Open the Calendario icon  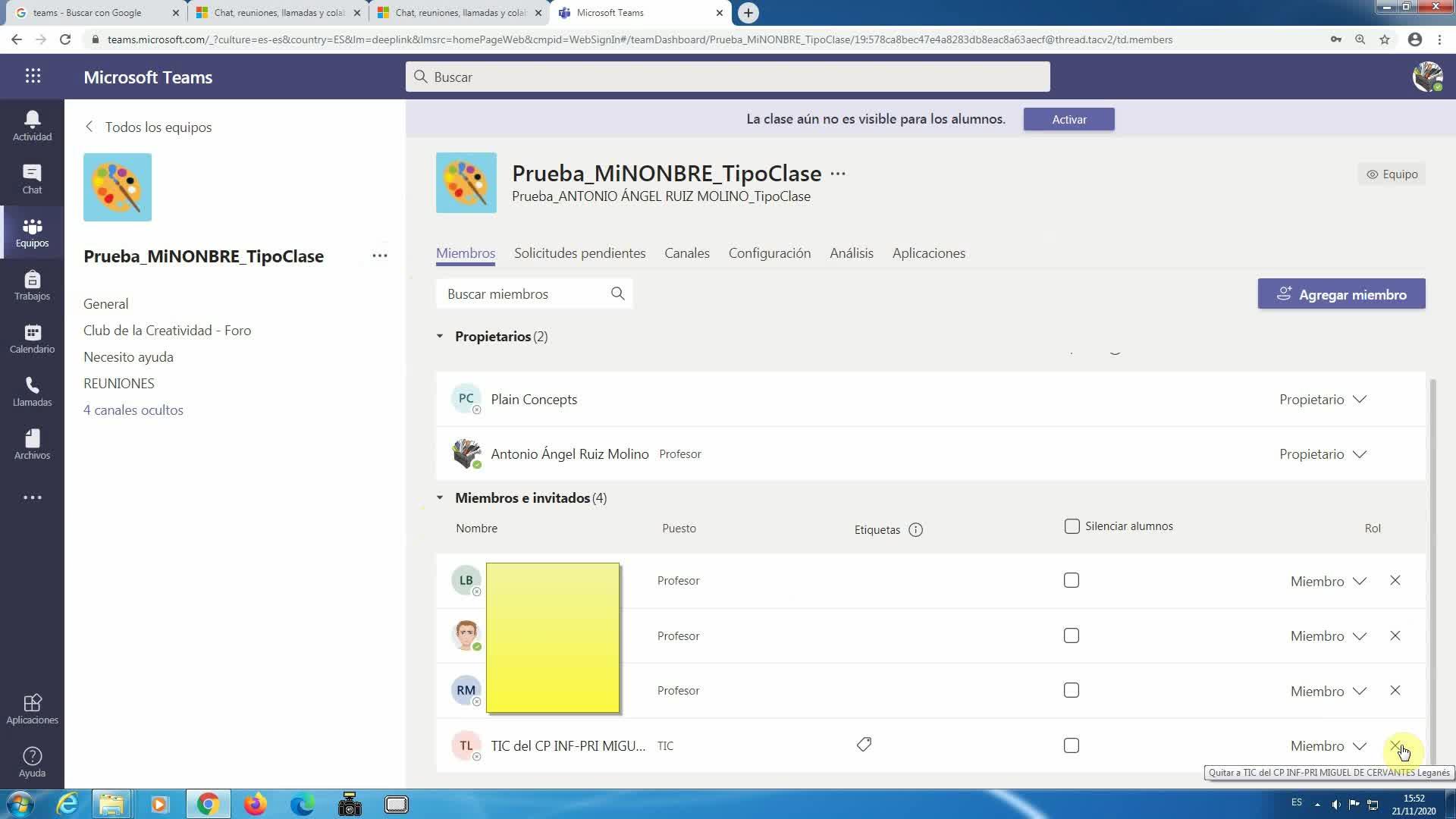[x=32, y=338]
